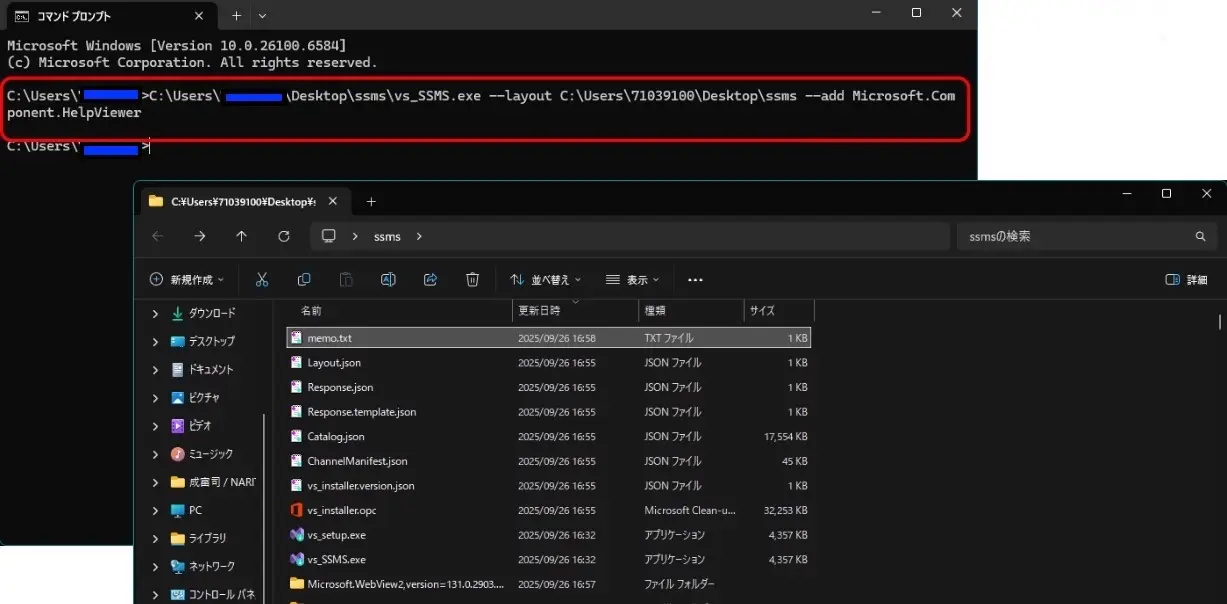Click the Share icon in the toolbar
Viewport: 1227px width, 604px height.
coord(430,279)
